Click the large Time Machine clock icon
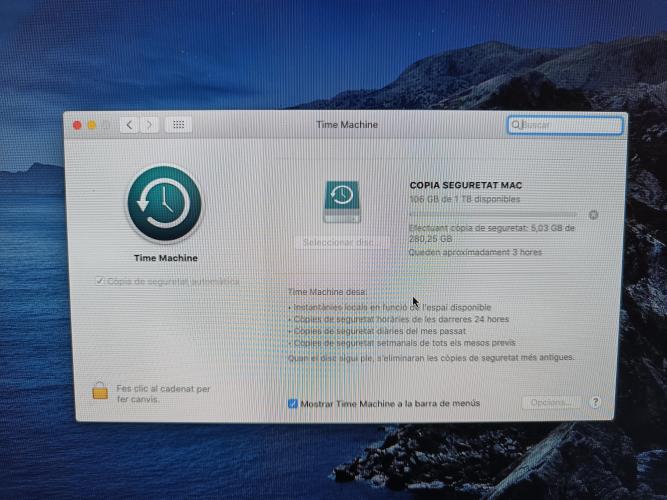Screen dimensions: 667x500 [164, 203]
